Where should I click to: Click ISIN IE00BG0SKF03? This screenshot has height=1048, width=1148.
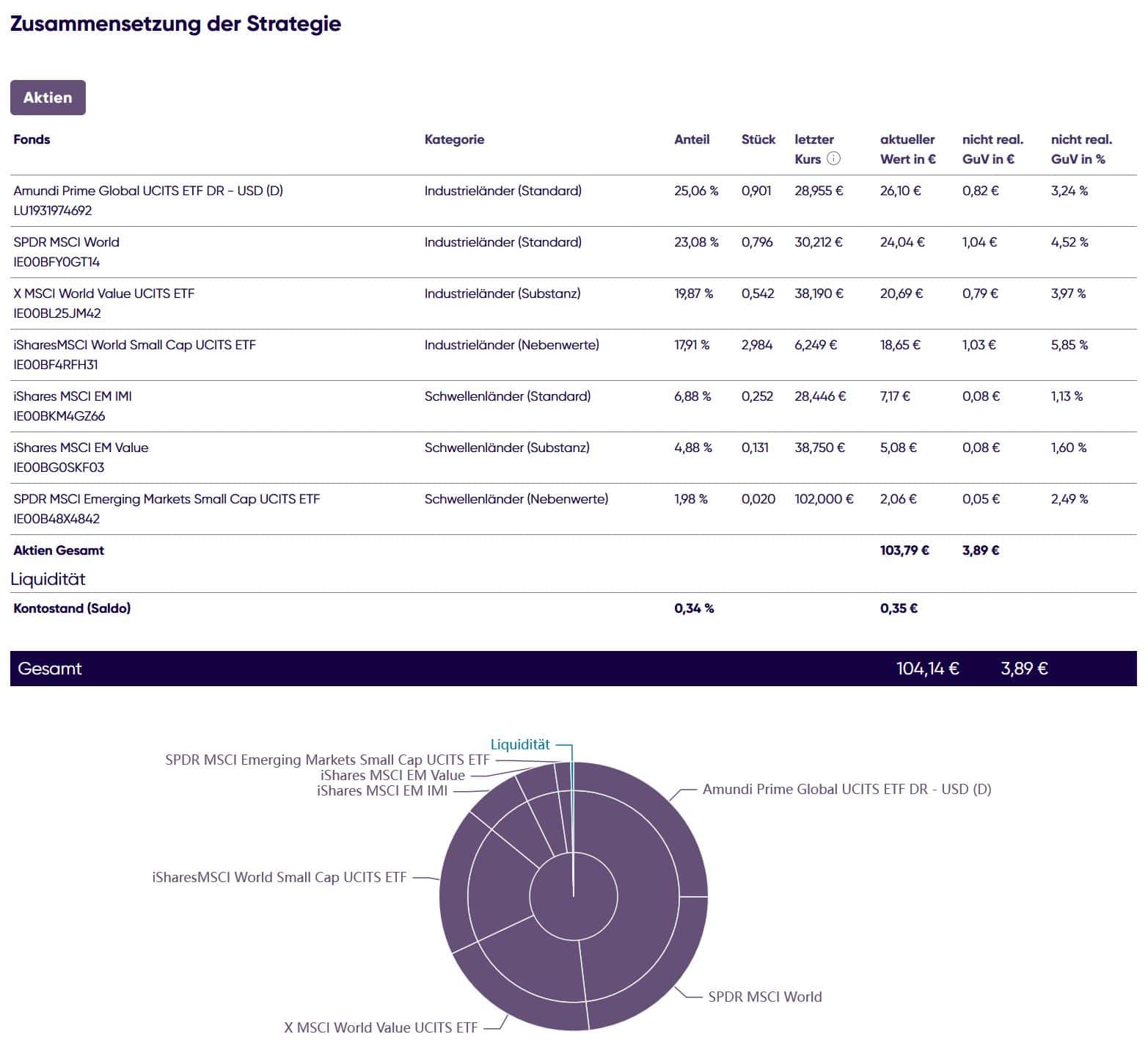coord(59,467)
